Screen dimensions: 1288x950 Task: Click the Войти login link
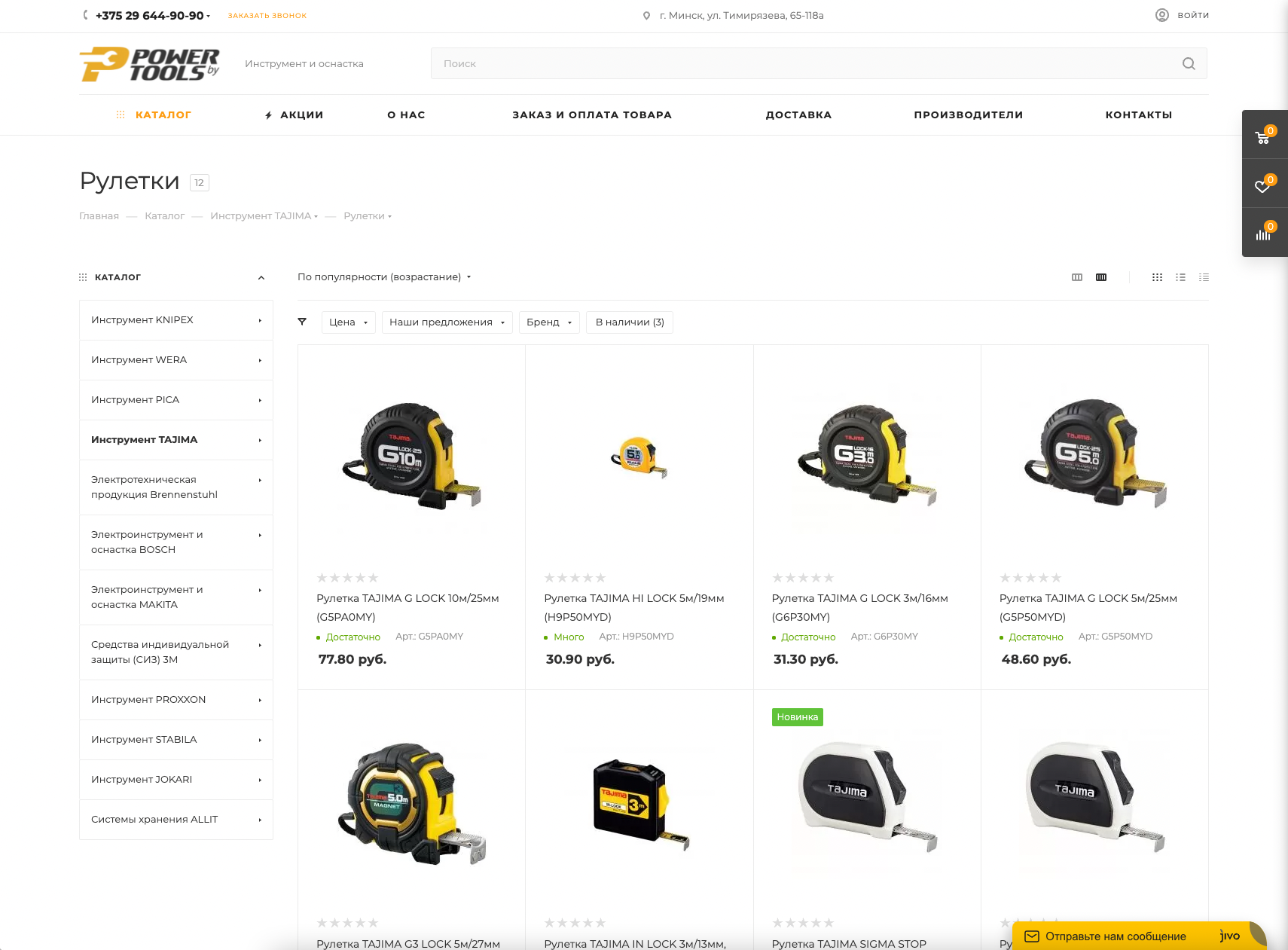coord(1193,15)
